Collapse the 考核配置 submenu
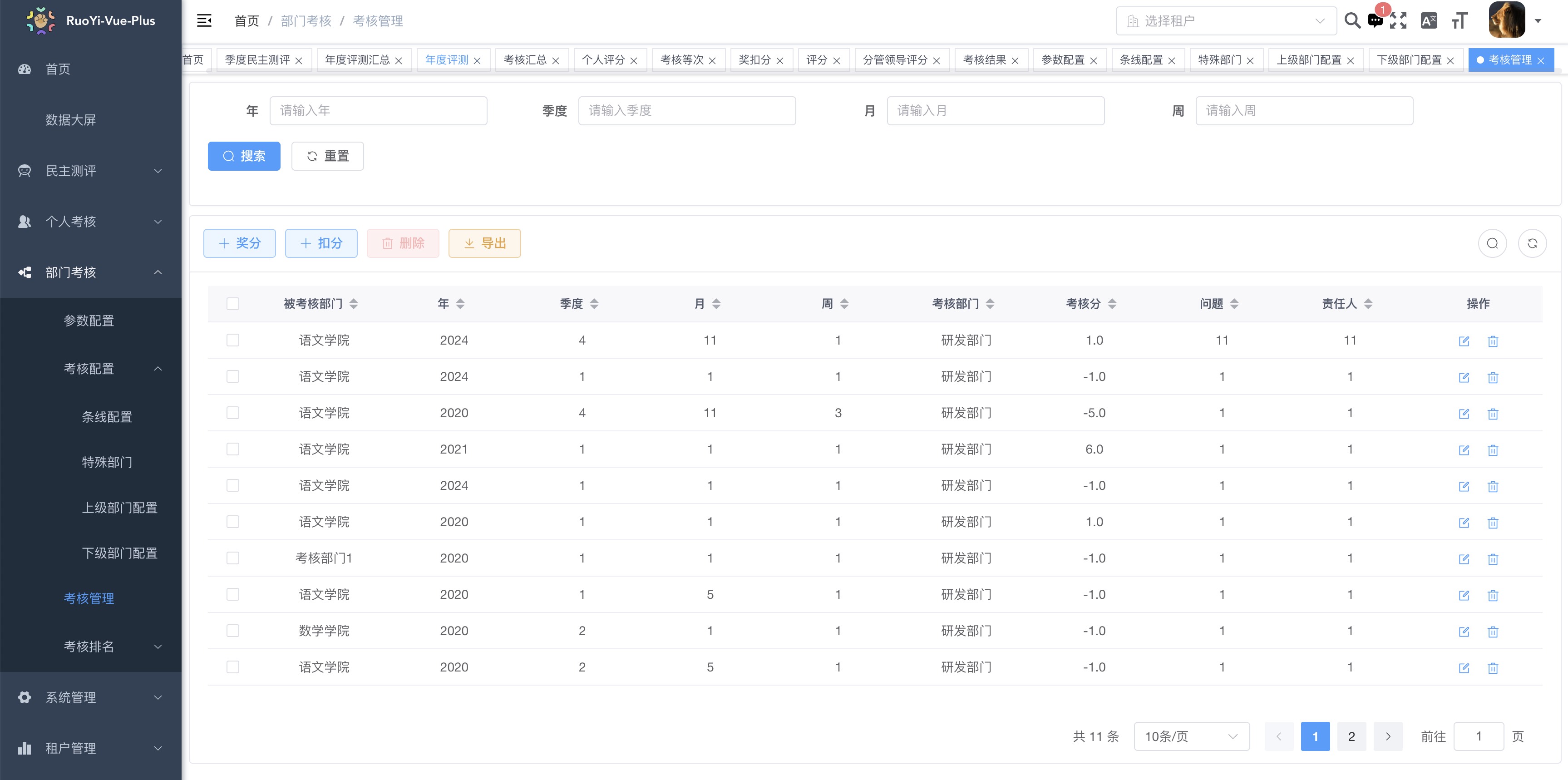Viewport: 1568px width, 780px height. [x=91, y=368]
